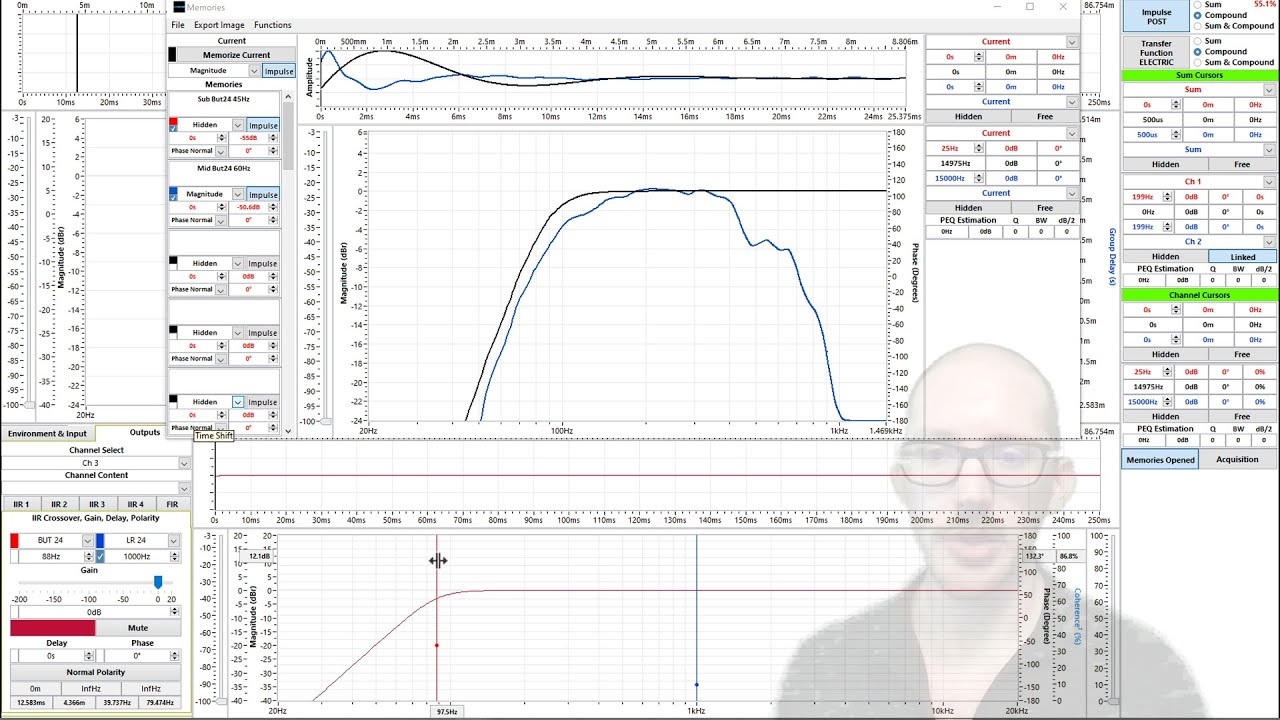This screenshot has width=1280, height=720.
Task: Click the 1000Hz frequency stepper arrows
Action: coord(174,556)
